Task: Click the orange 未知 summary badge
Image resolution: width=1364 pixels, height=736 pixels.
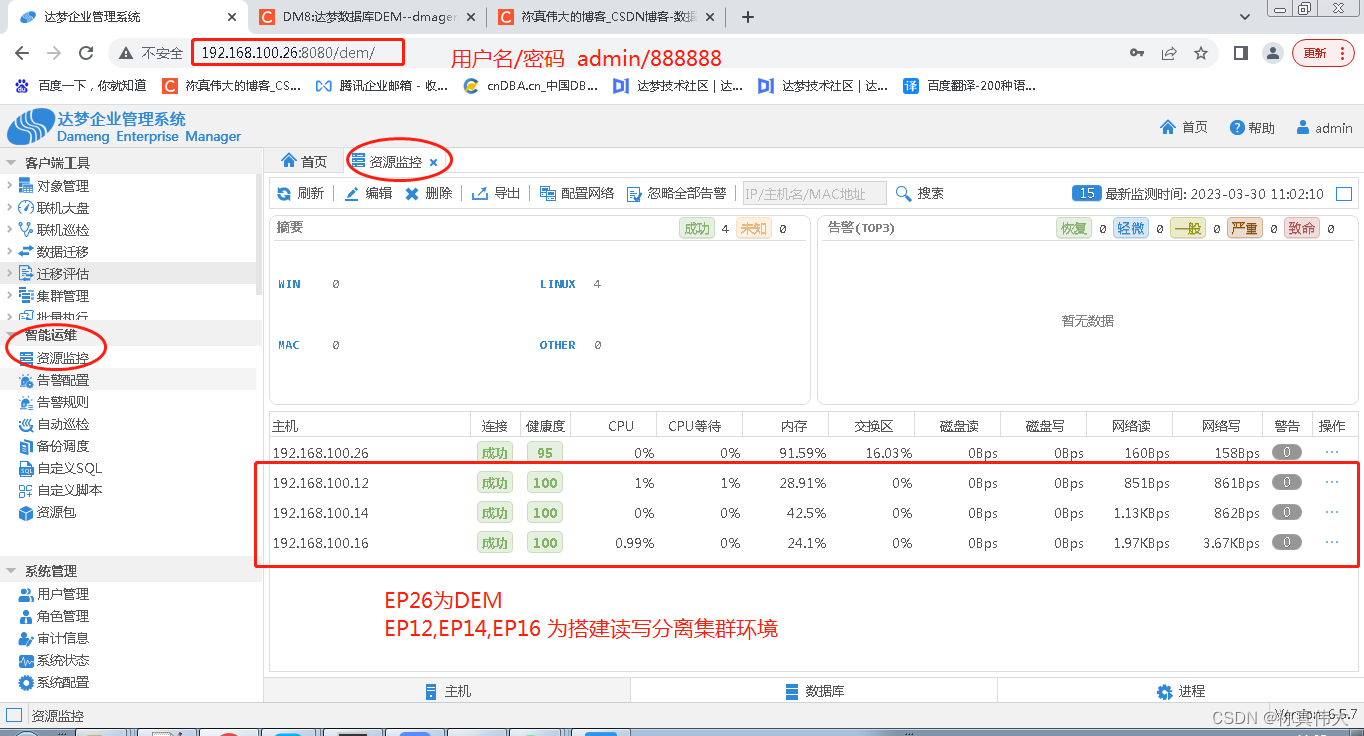Action: [753, 228]
